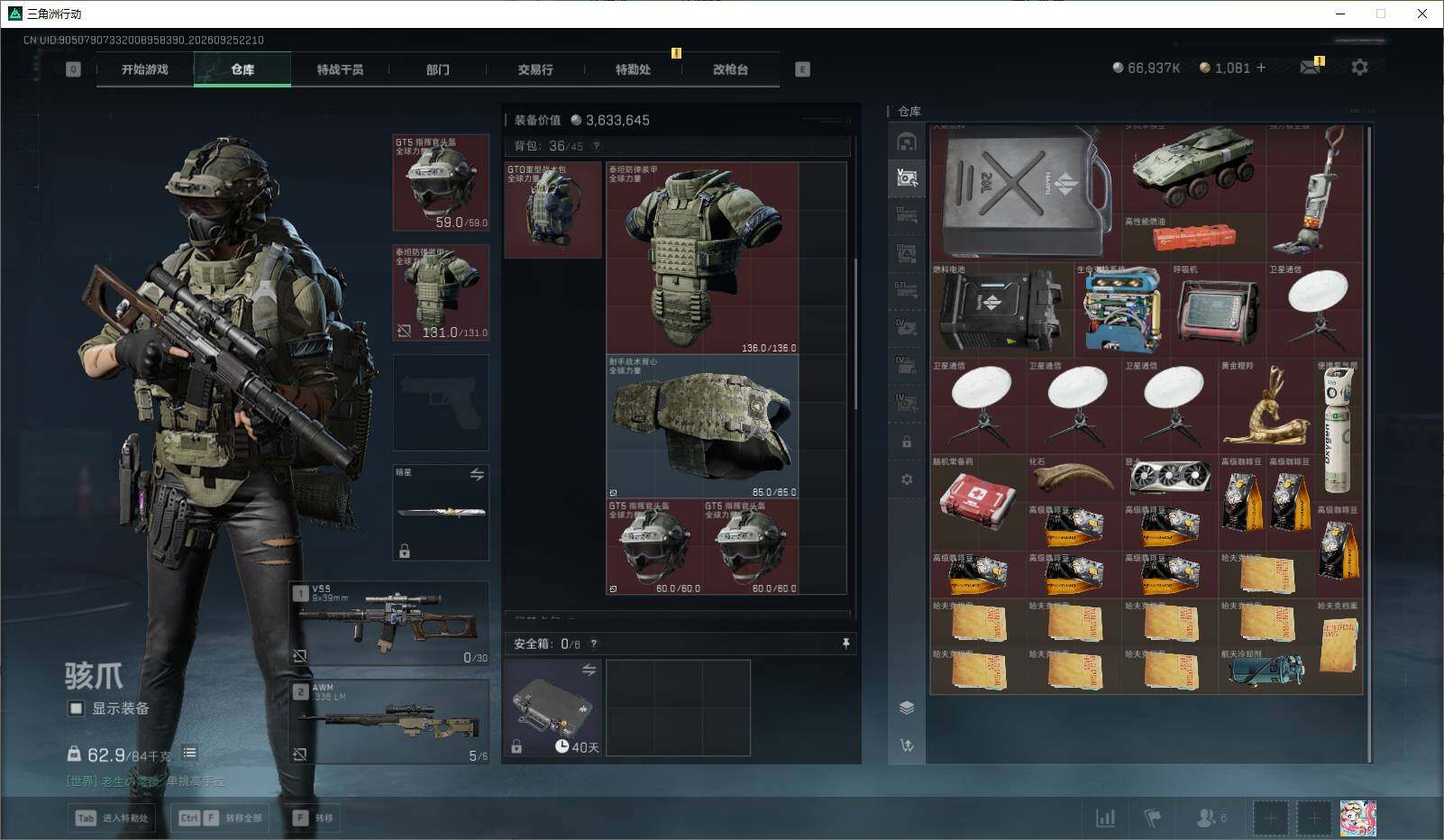This screenshot has height=840, width=1444.
Task: Click the 进入特勤处 Tab shortcut button
Action: [x=113, y=817]
